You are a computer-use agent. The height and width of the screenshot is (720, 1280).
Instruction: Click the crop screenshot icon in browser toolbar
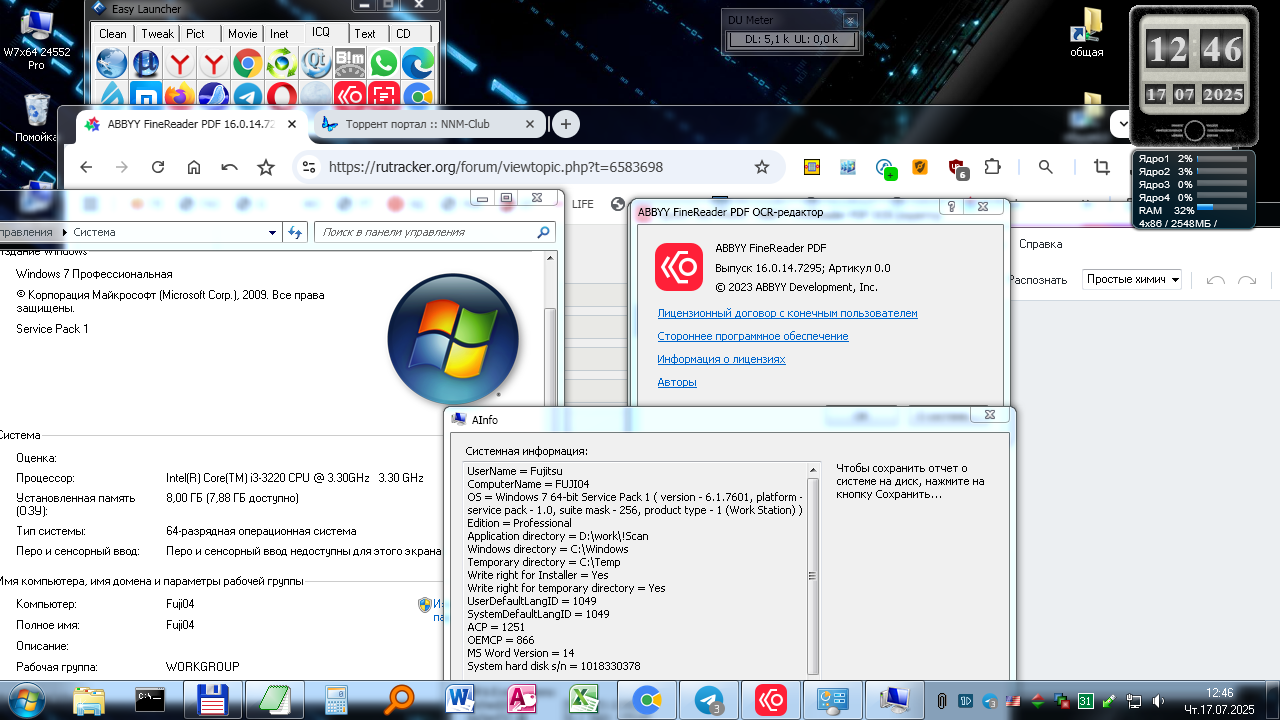(x=1102, y=167)
